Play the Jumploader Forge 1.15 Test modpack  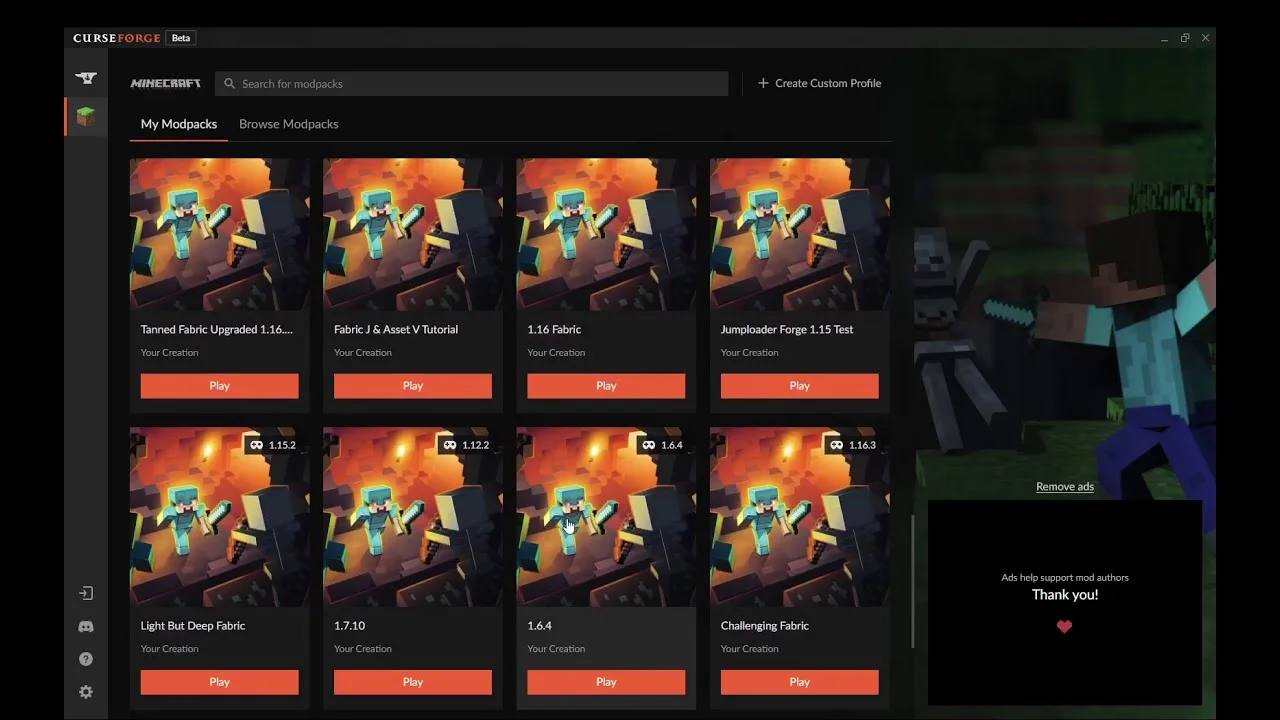pyautogui.click(x=800, y=386)
